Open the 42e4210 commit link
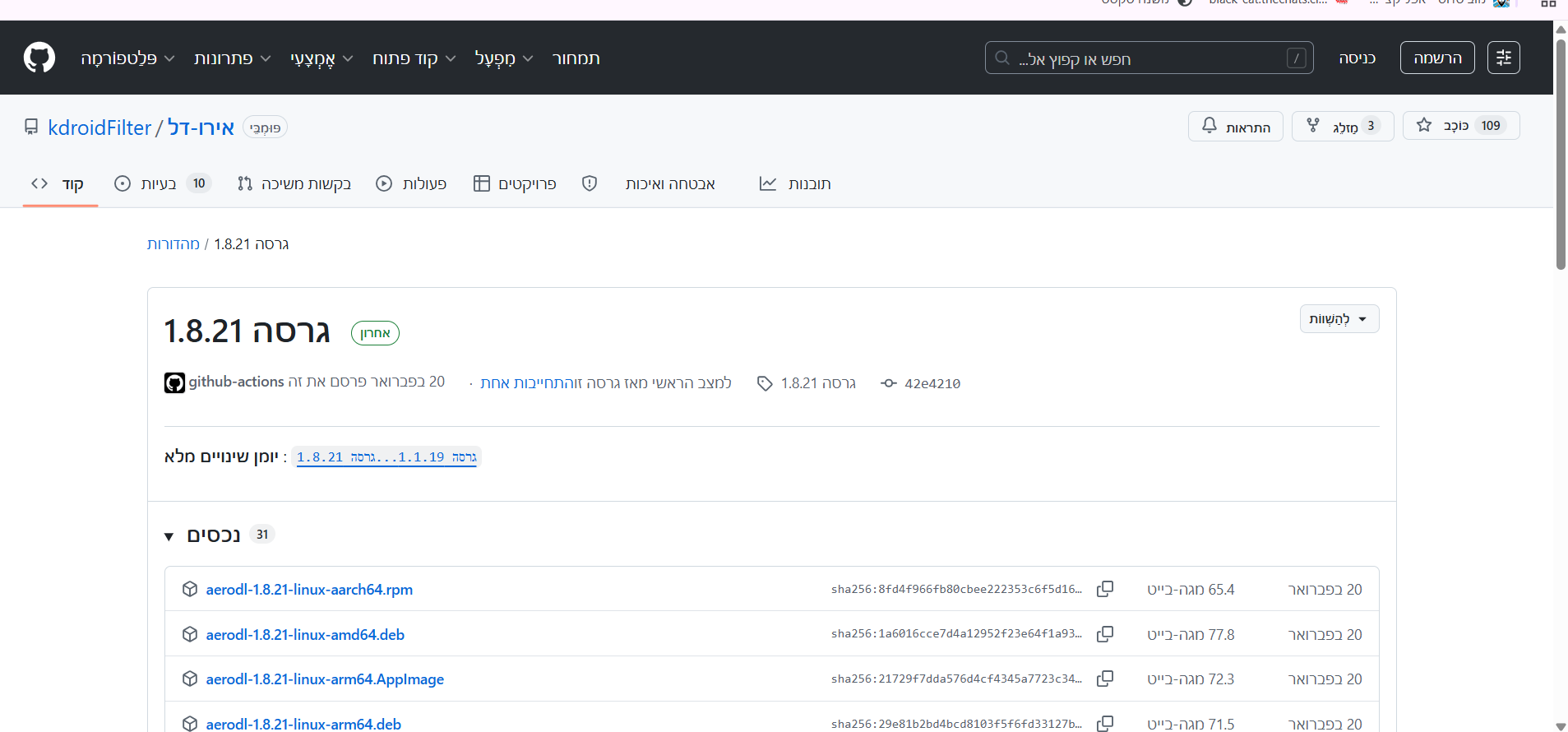This screenshot has width=1568, height=732. pyautogui.click(x=932, y=383)
